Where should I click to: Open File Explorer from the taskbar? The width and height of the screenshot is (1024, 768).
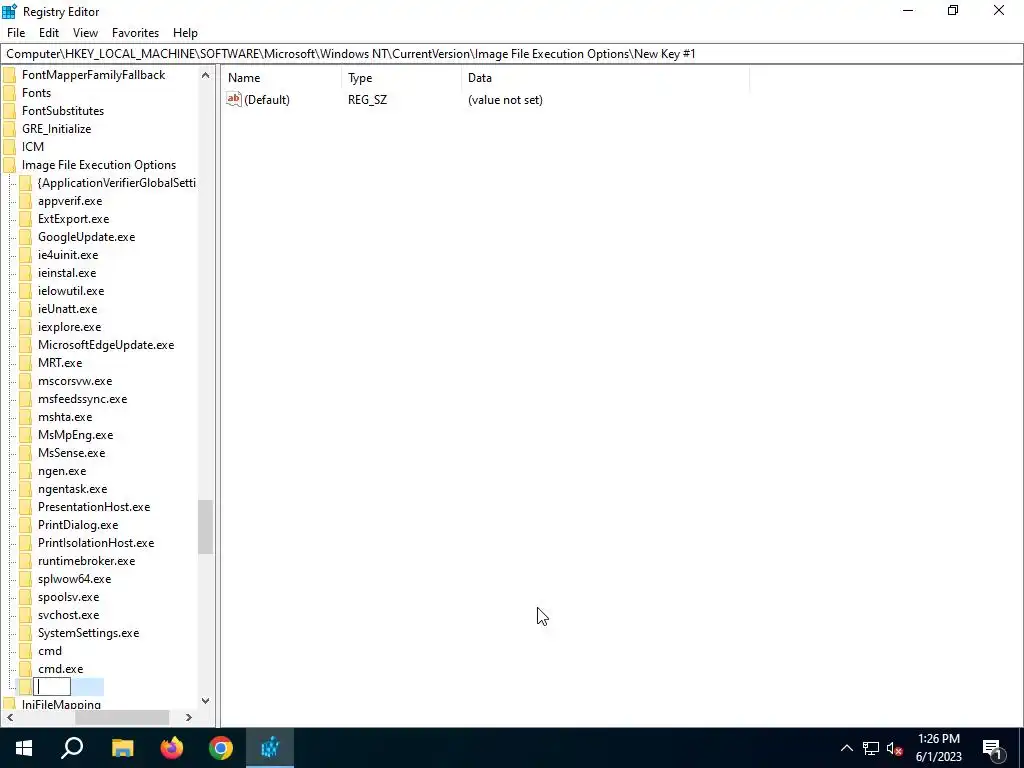tap(122, 748)
